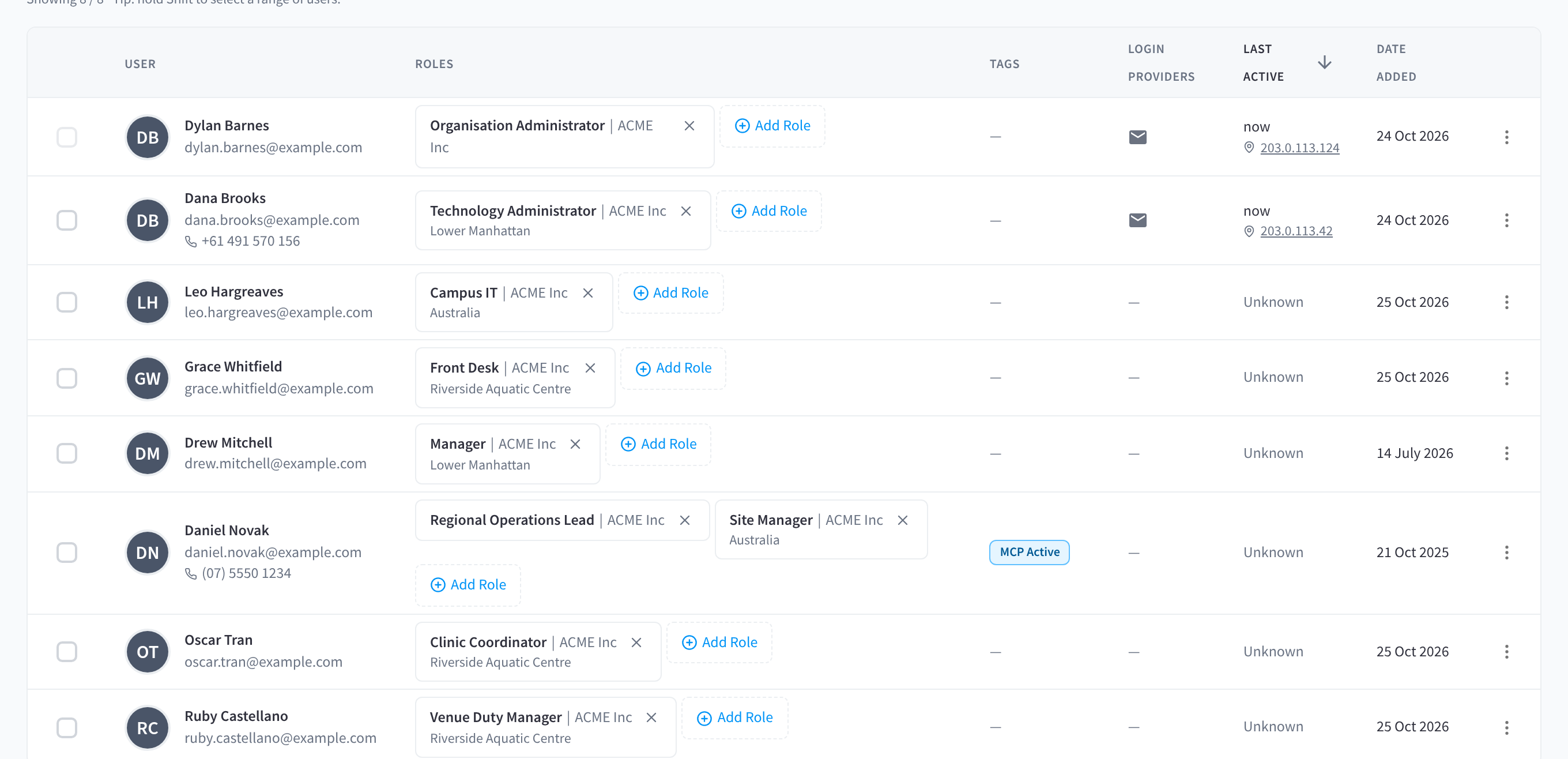Click the MCP Active tag
The image size is (1568, 759).
click(1028, 553)
